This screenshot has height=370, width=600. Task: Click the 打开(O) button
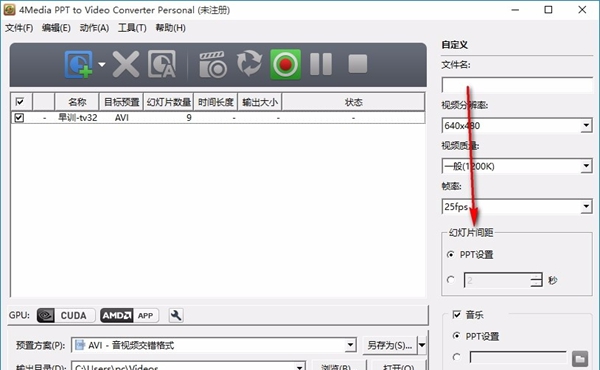click(x=398, y=366)
